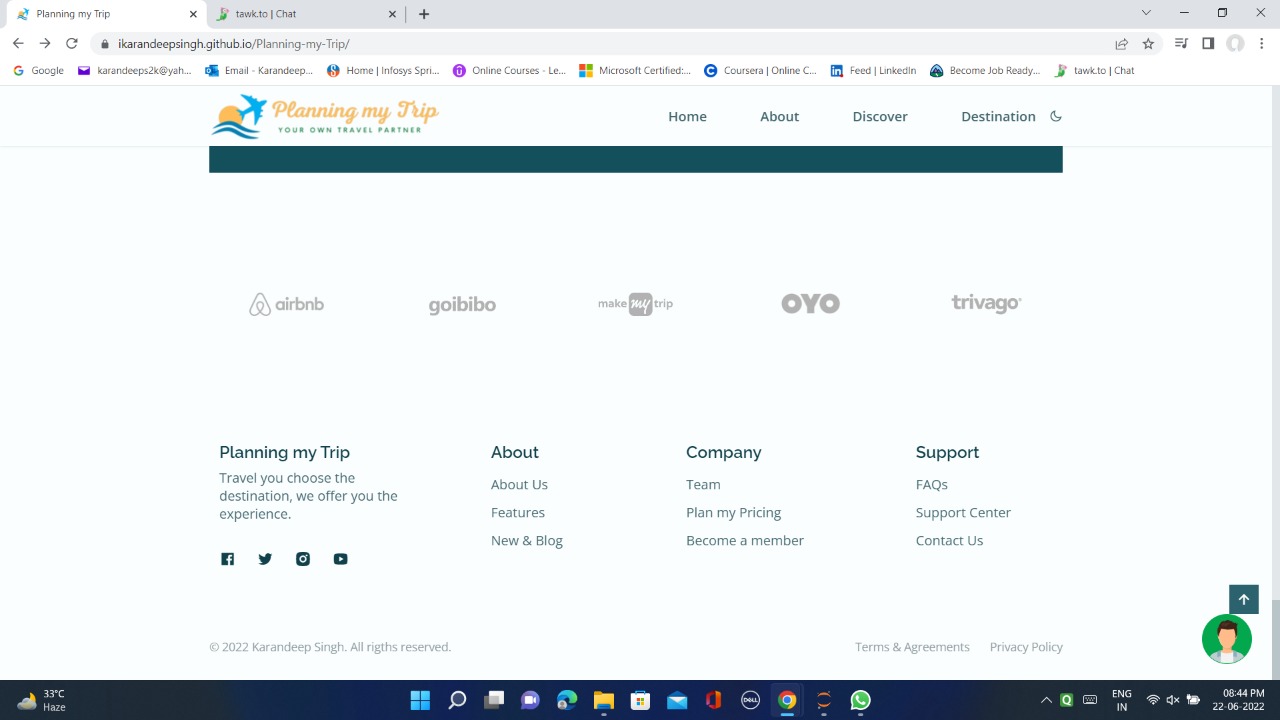This screenshot has width=1280, height=720.
Task: Click the Instagram icon in the footer
Action: coord(302,558)
